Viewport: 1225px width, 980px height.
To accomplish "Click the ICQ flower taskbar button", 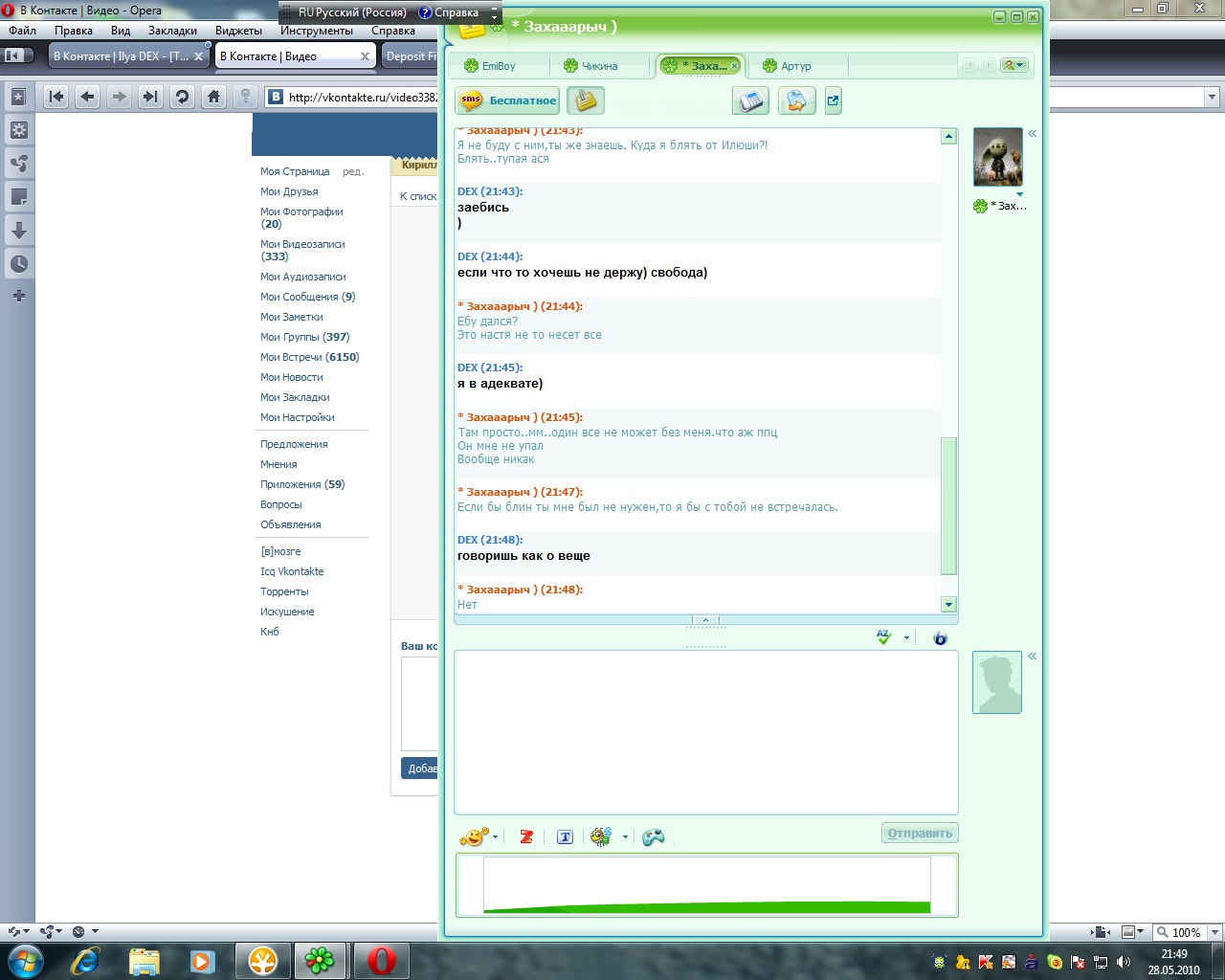I will pyautogui.click(x=319, y=961).
